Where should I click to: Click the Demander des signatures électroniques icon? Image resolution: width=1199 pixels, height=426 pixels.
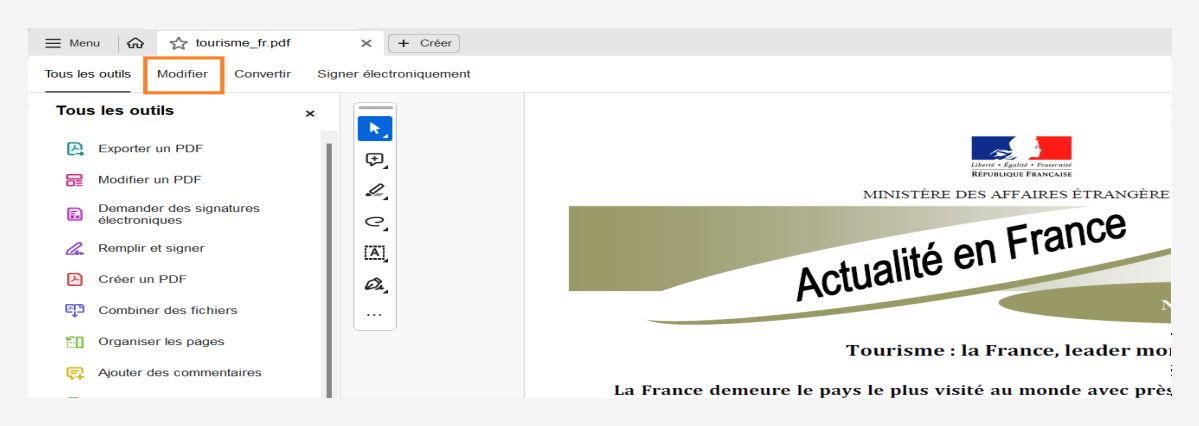point(74,214)
